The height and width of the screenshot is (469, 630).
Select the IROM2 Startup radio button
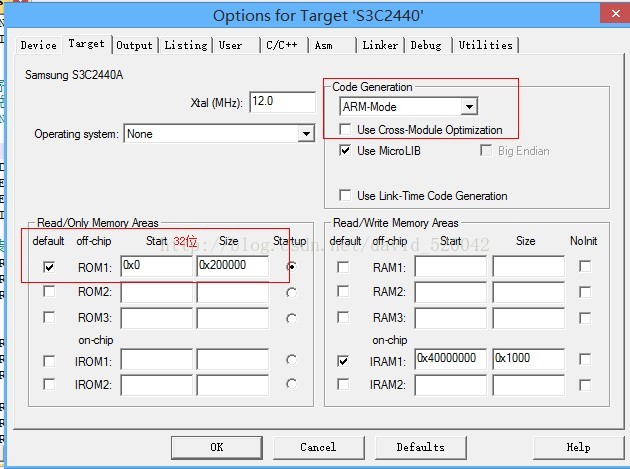292,384
